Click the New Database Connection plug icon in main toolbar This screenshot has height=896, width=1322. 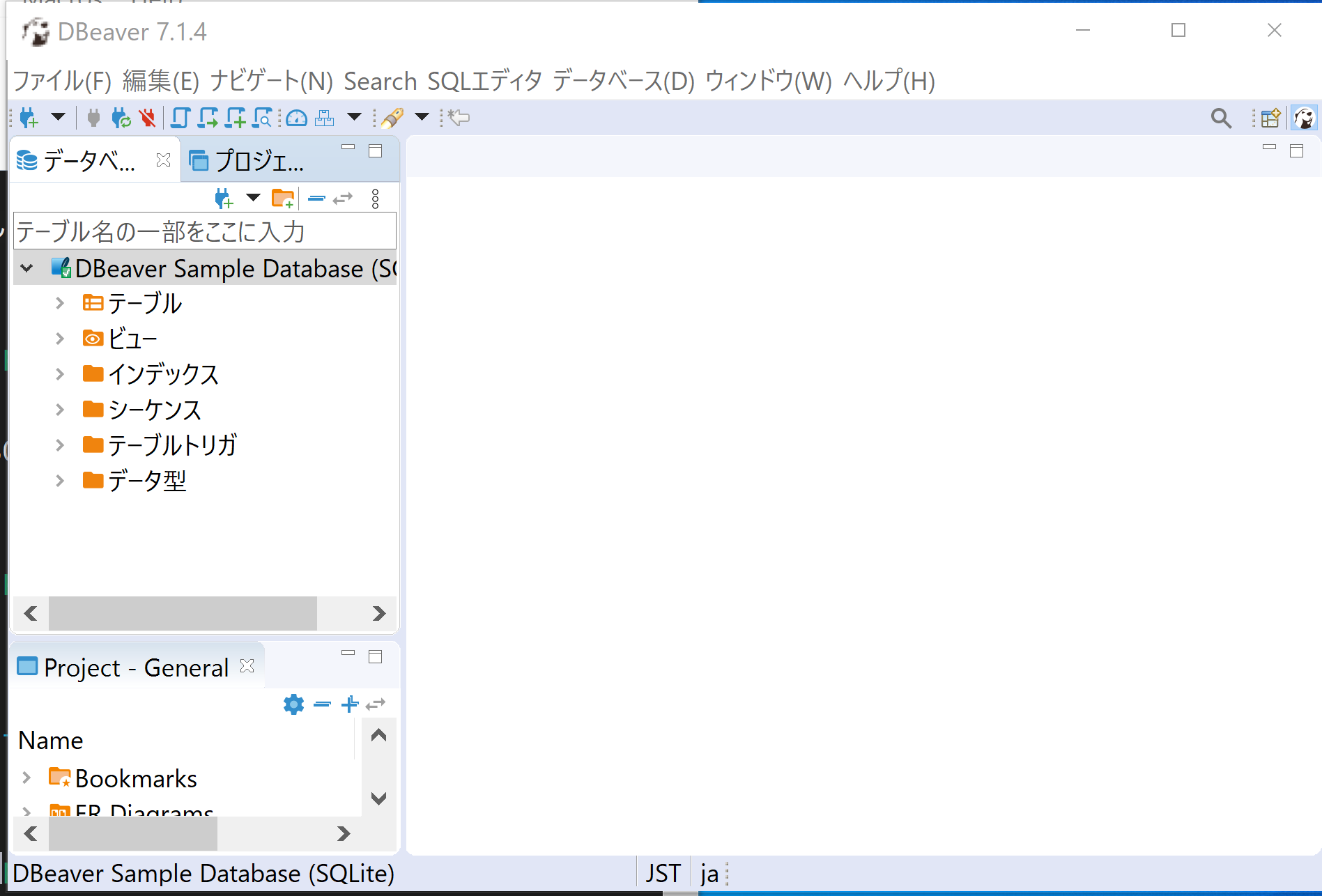point(29,118)
